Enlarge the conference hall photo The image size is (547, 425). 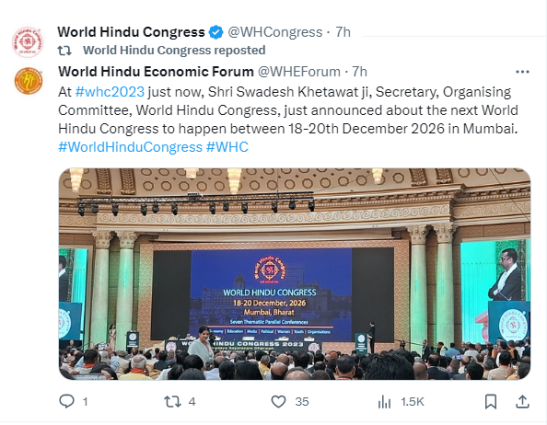pos(294,274)
